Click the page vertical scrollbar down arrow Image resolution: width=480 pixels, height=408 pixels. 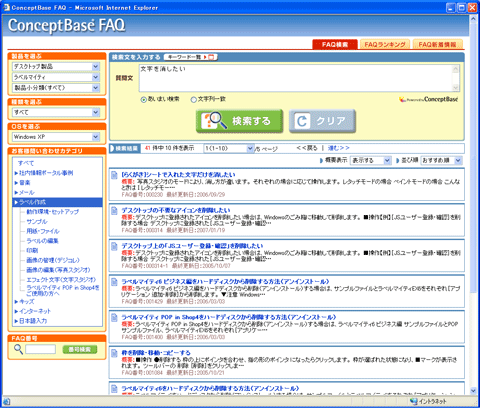coord(473,390)
